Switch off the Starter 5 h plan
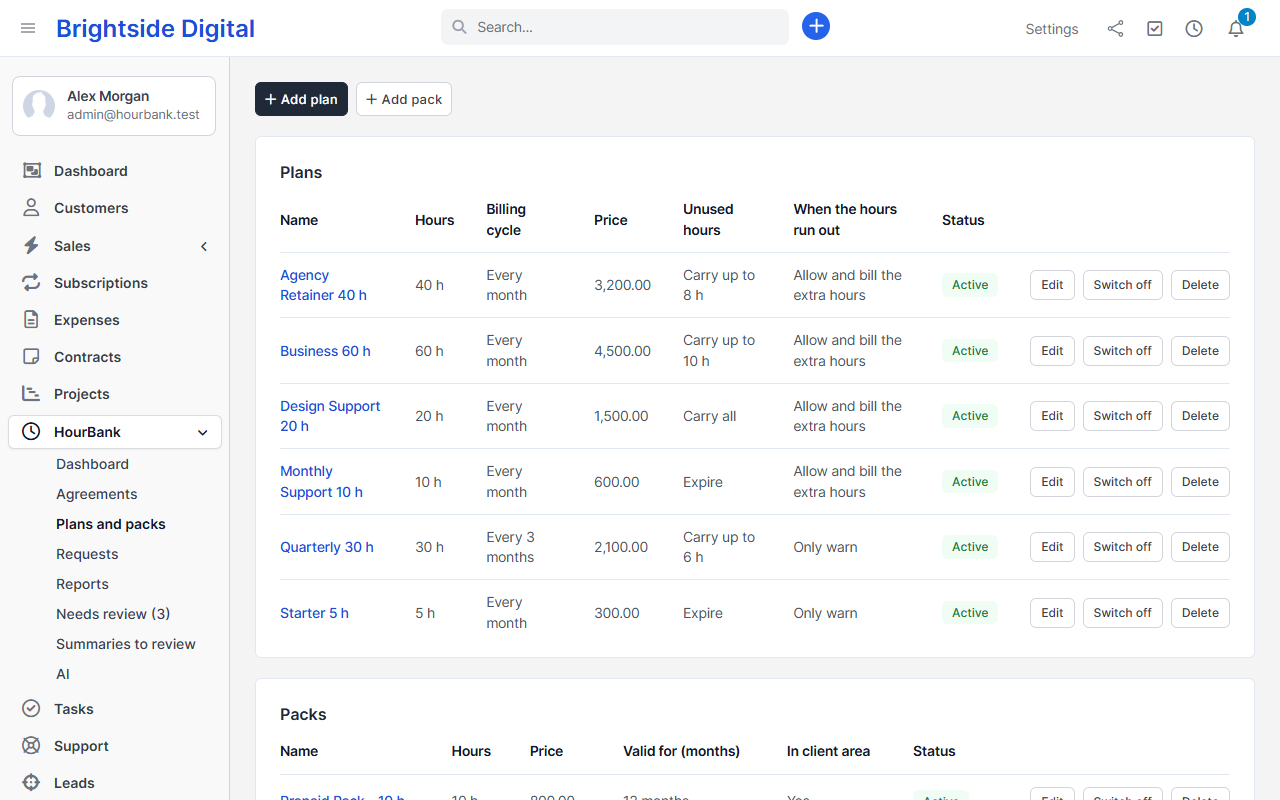1280x800 pixels. [1123, 613]
